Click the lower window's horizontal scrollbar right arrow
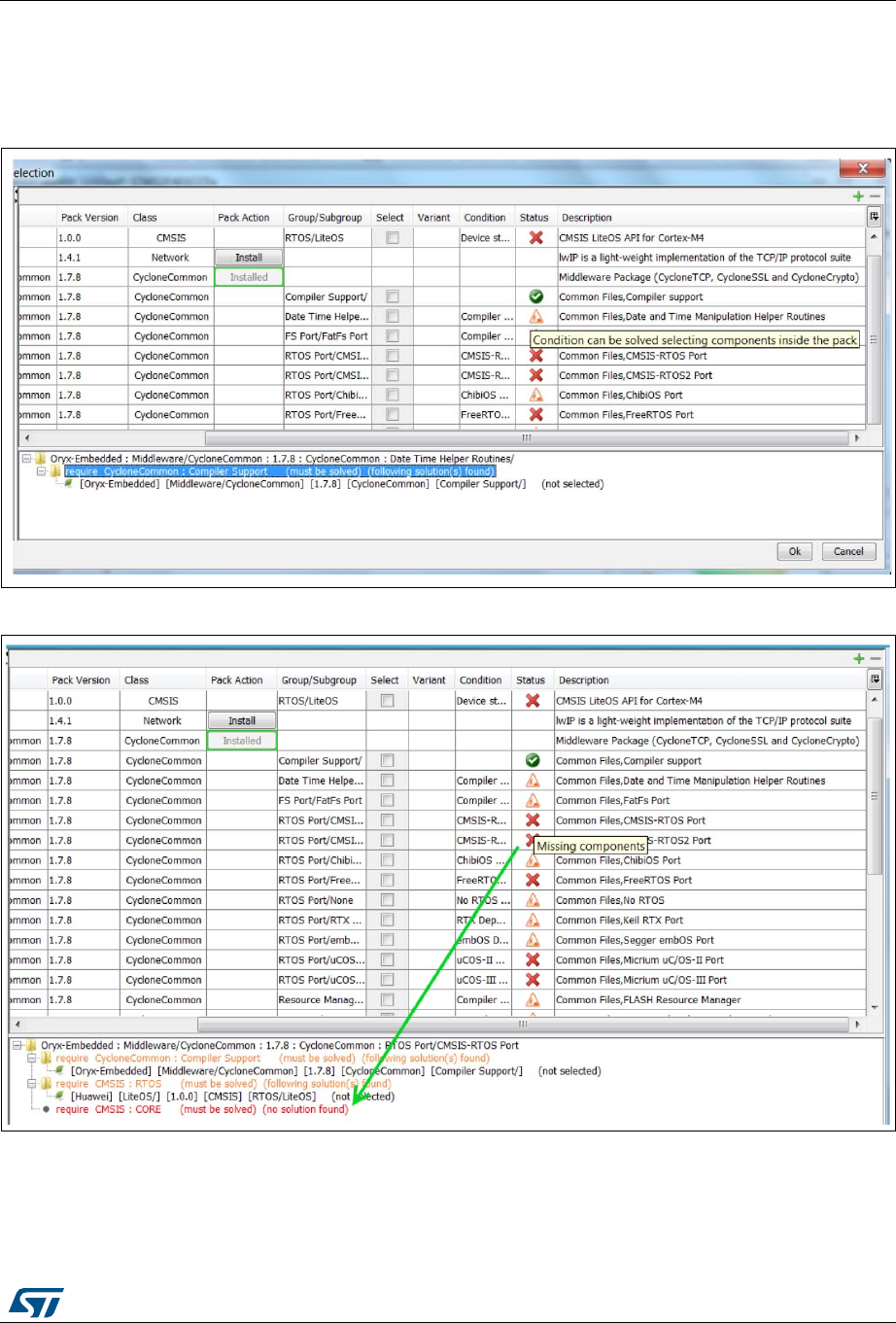 (x=859, y=1025)
